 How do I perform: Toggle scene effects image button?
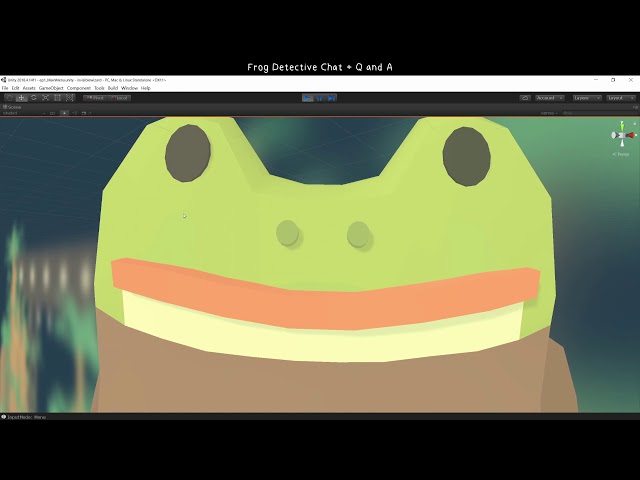(84, 113)
